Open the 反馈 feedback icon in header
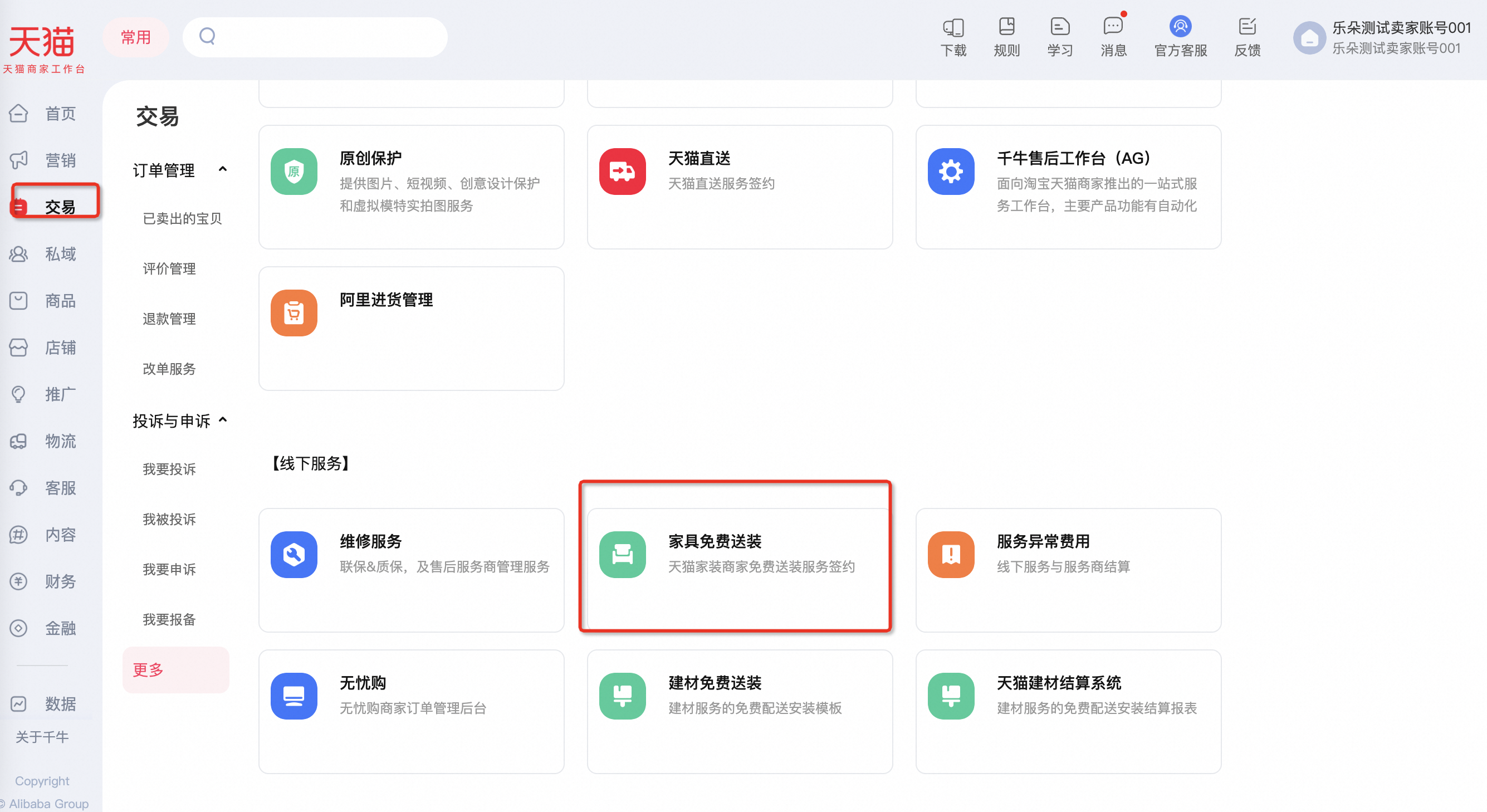The image size is (1487, 812). [1248, 26]
